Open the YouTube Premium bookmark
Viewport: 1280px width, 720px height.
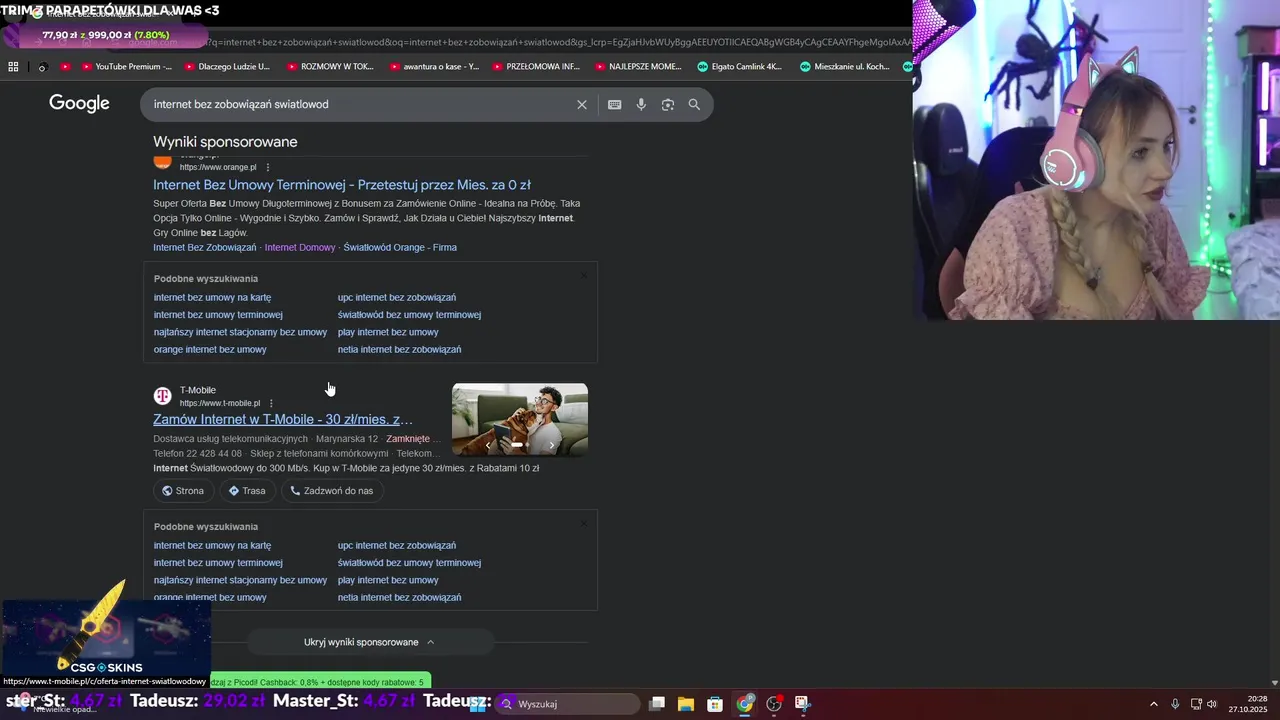127,67
